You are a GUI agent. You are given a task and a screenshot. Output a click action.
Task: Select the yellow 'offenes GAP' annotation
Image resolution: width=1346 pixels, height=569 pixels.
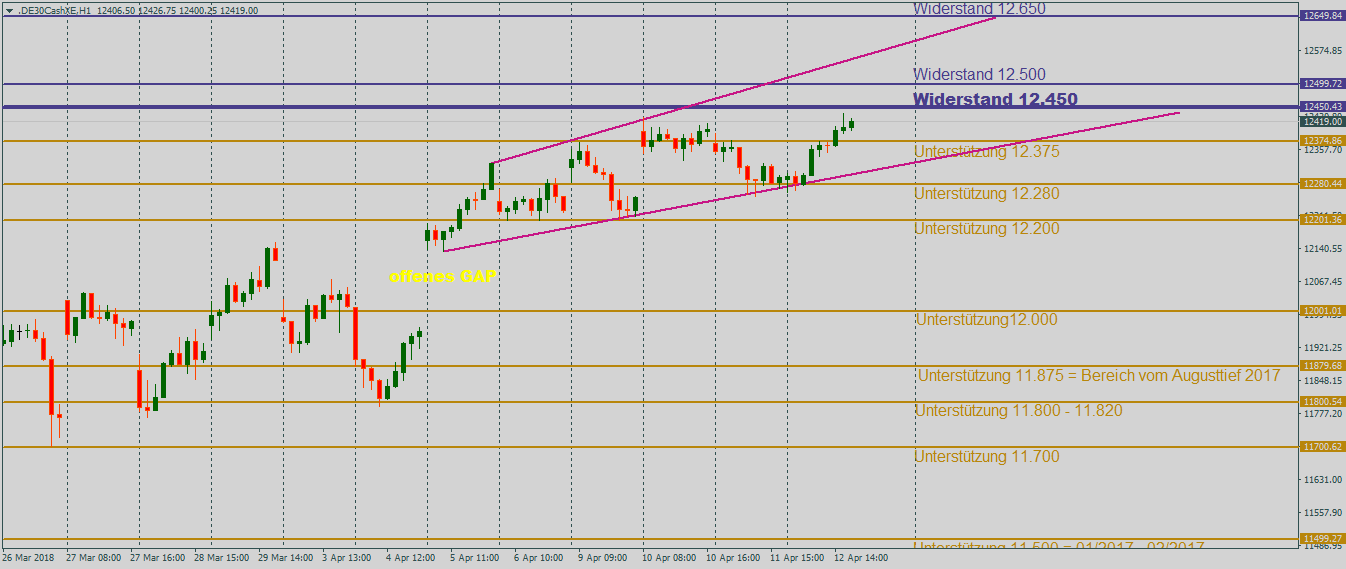pos(443,276)
